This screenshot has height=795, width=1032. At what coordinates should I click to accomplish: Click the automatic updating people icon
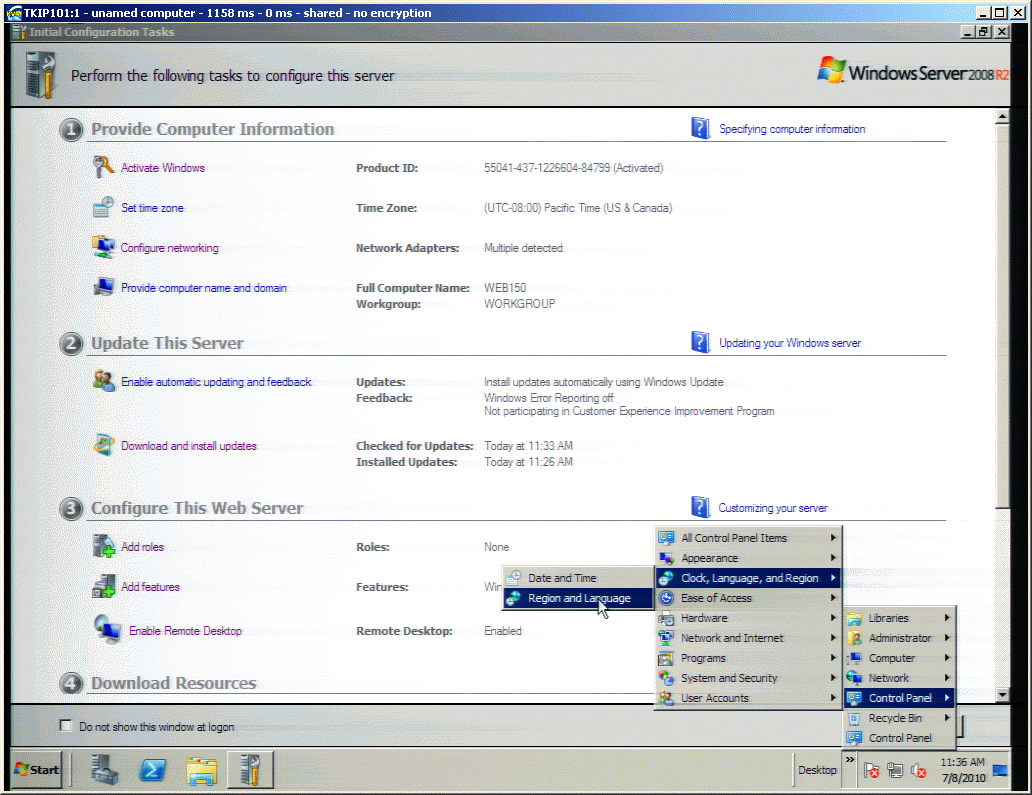pos(103,381)
